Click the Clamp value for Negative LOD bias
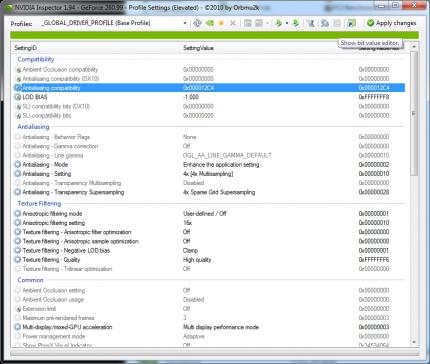The width and height of the screenshot is (430, 364). (190, 250)
